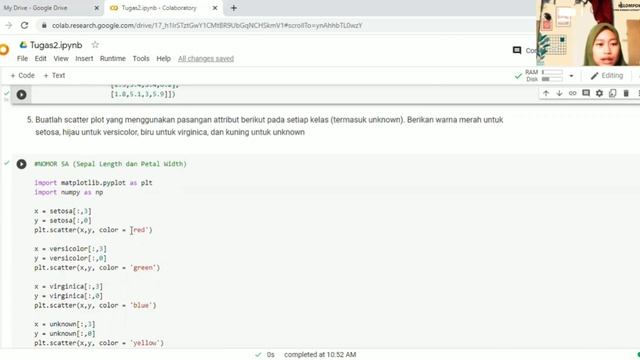Click the x = setosa[:,3] line
640x360 pixels.
pos(63,211)
